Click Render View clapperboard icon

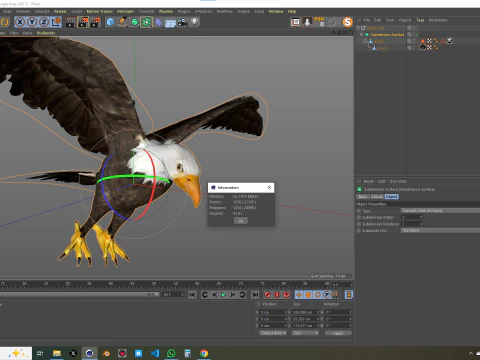tap(71, 22)
